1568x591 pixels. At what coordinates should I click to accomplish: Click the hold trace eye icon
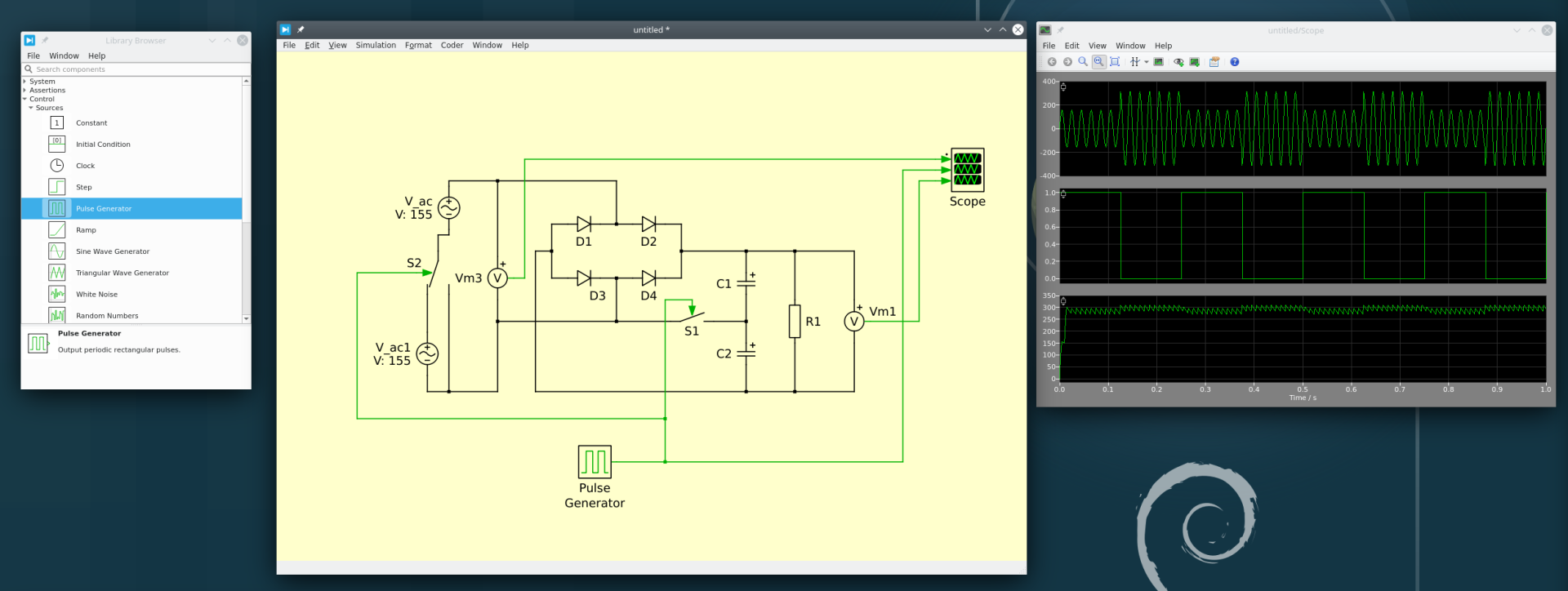[1178, 62]
